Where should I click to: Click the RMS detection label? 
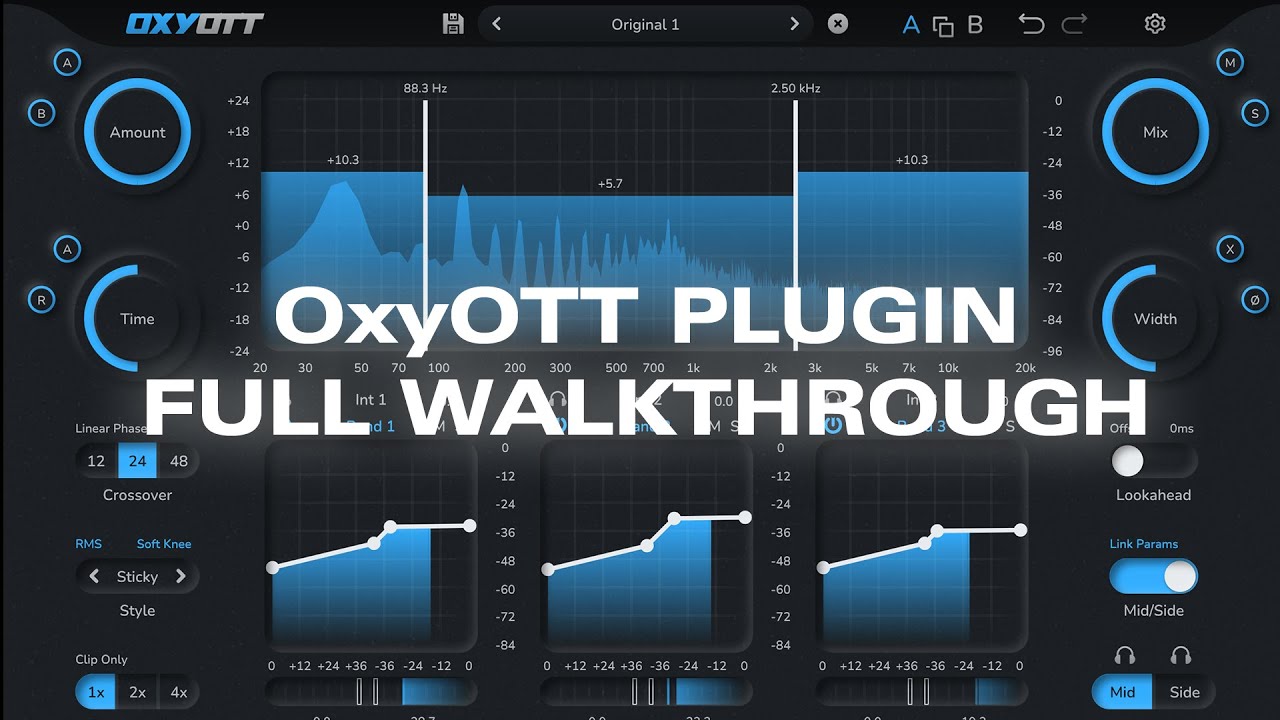(x=89, y=544)
